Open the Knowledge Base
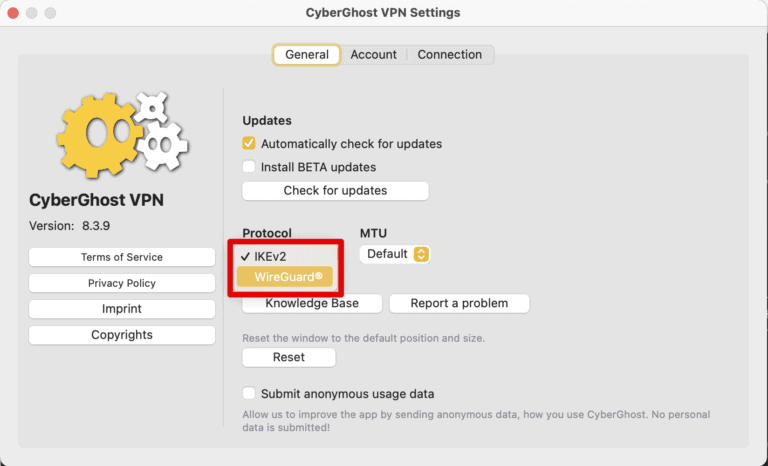The height and width of the screenshot is (466, 768). click(311, 303)
